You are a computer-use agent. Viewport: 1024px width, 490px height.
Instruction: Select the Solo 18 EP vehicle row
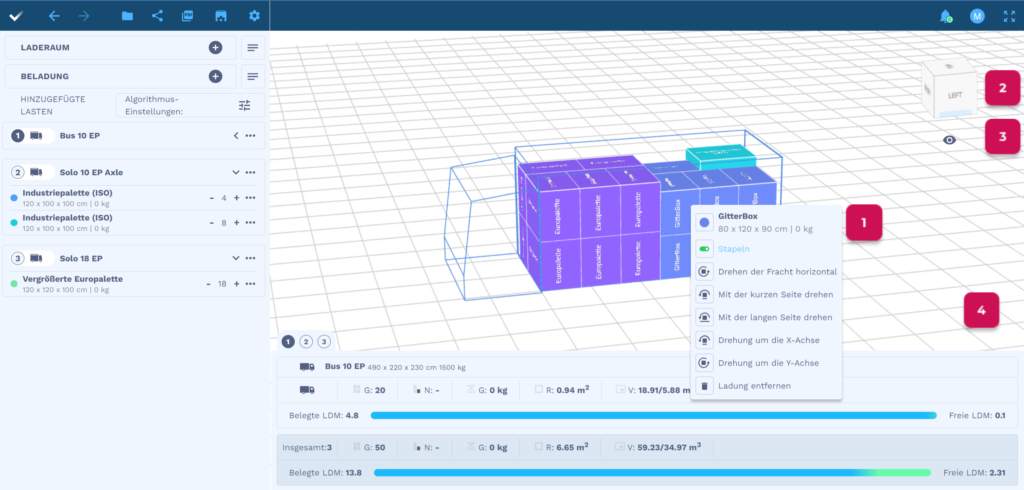click(x=133, y=258)
